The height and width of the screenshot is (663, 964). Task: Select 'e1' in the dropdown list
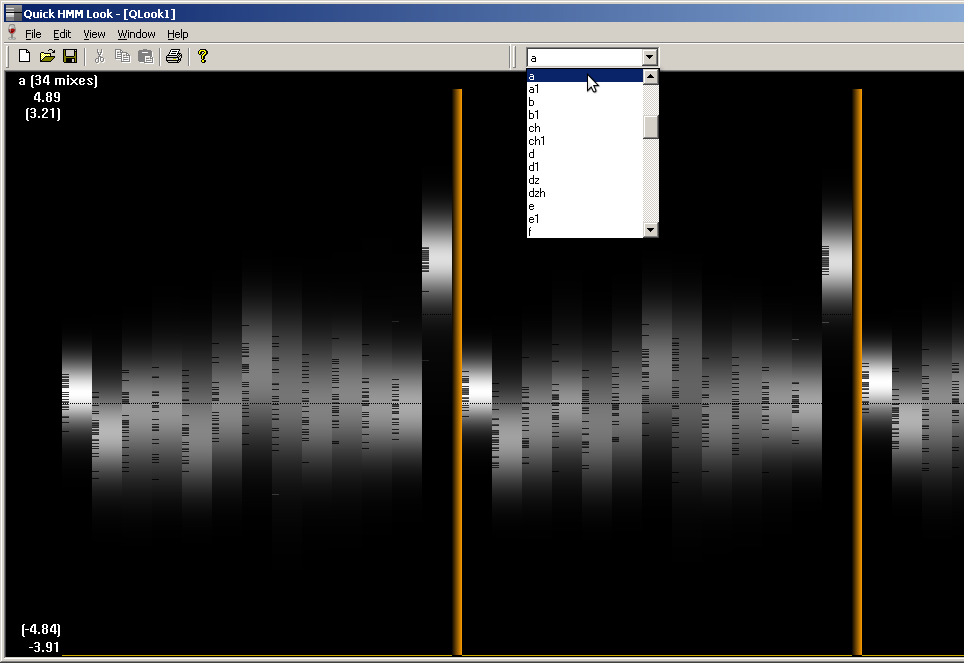tap(585, 218)
